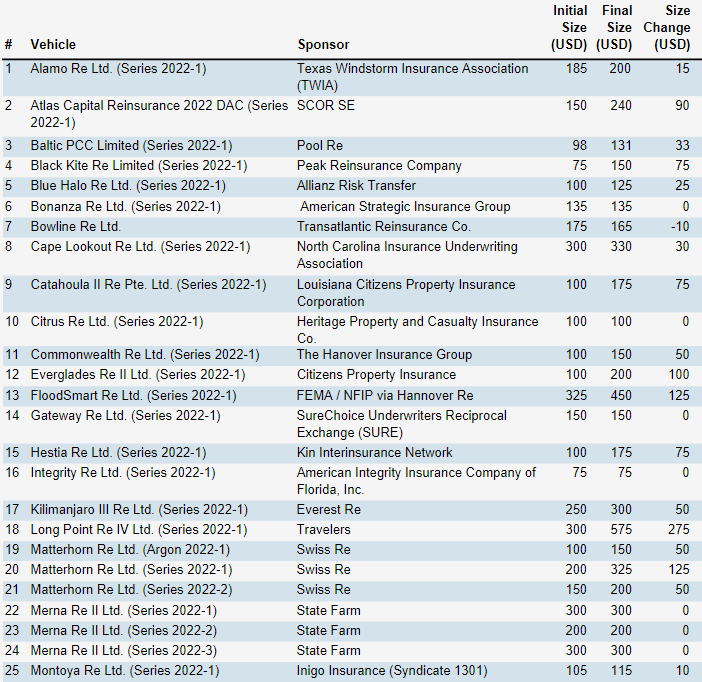The image size is (702, 682).
Task: Click the 275 size change value
Action: coord(679,530)
